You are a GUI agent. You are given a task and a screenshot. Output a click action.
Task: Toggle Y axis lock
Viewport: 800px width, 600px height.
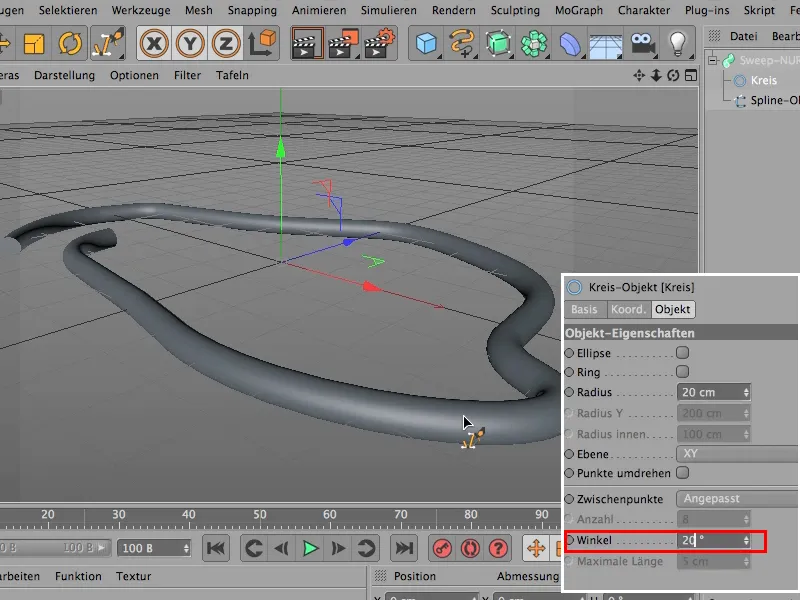coord(190,43)
